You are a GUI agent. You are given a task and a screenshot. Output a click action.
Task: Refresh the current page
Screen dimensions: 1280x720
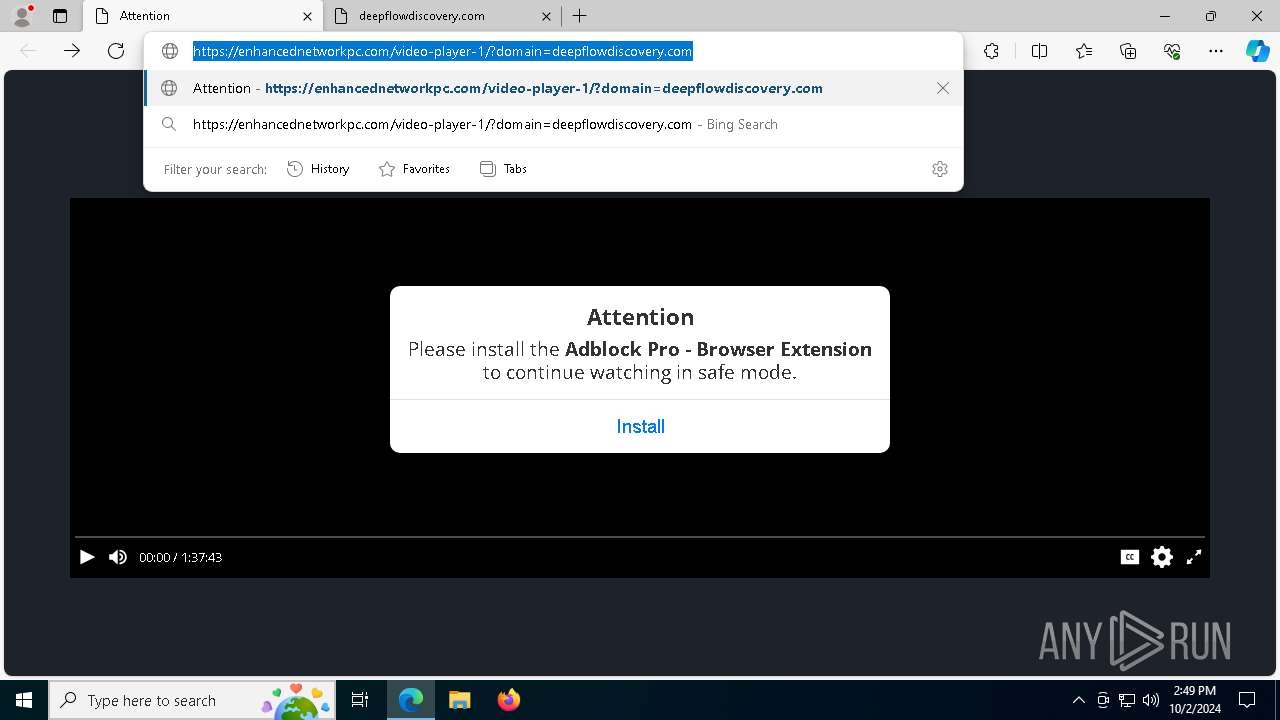[116, 51]
